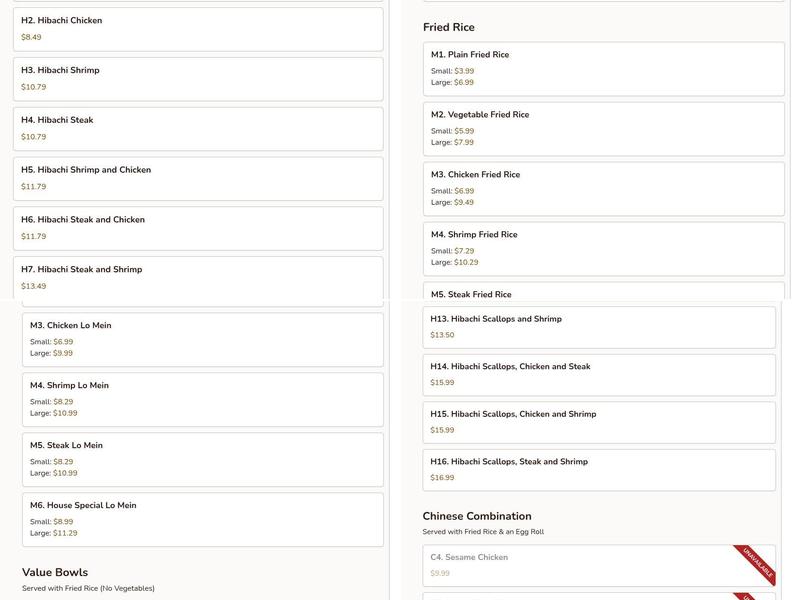The width and height of the screenshot is (800, 600).
Task: Choose H4. Hibachi Steak for $10.79
Action: (x=197, y=129)
